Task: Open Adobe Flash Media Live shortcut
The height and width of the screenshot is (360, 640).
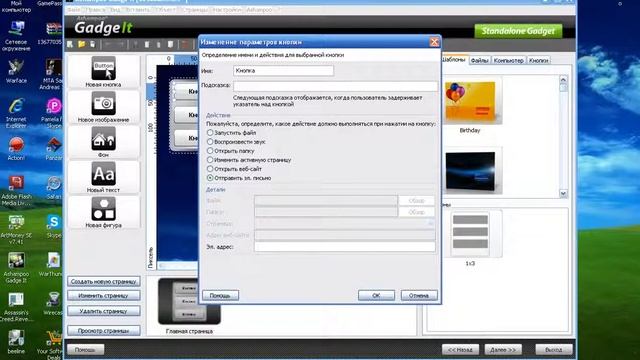Action: click(16, 190)
